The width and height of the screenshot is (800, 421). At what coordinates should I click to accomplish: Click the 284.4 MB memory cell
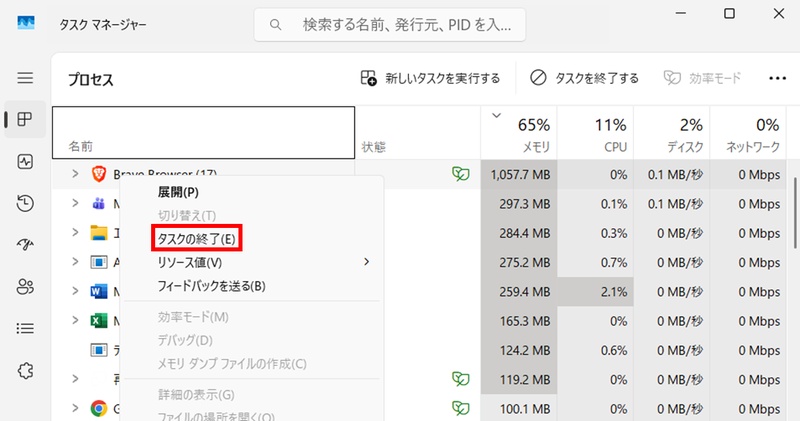click(519, 233)
